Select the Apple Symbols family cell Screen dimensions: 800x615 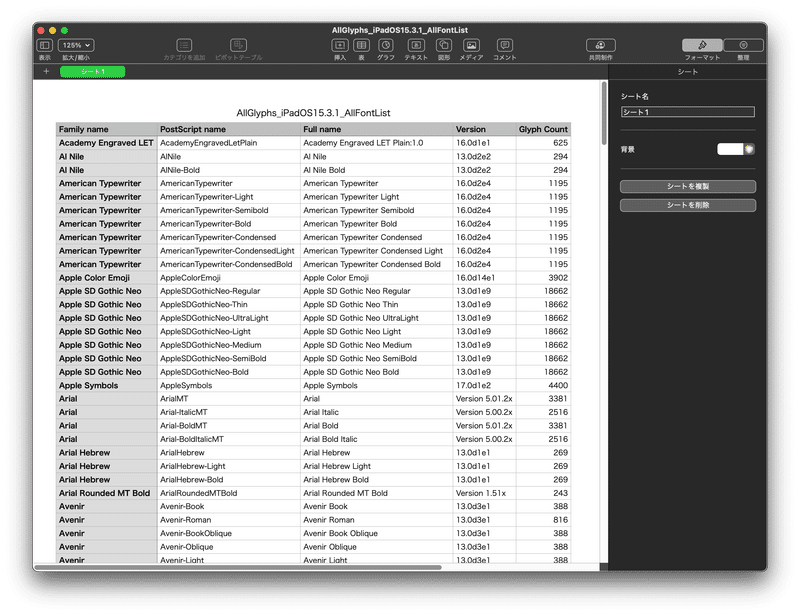tap(106, 385)
